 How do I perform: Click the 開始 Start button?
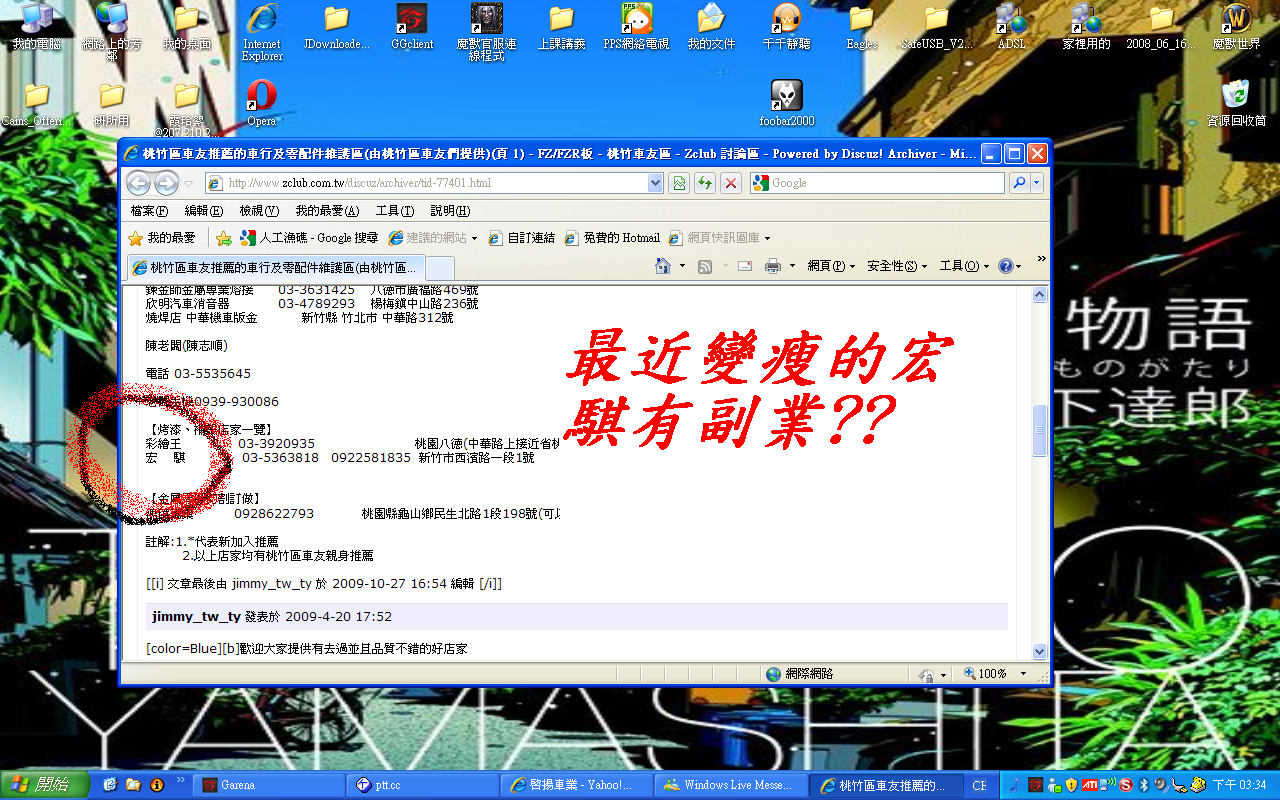[x=45, y=785]
